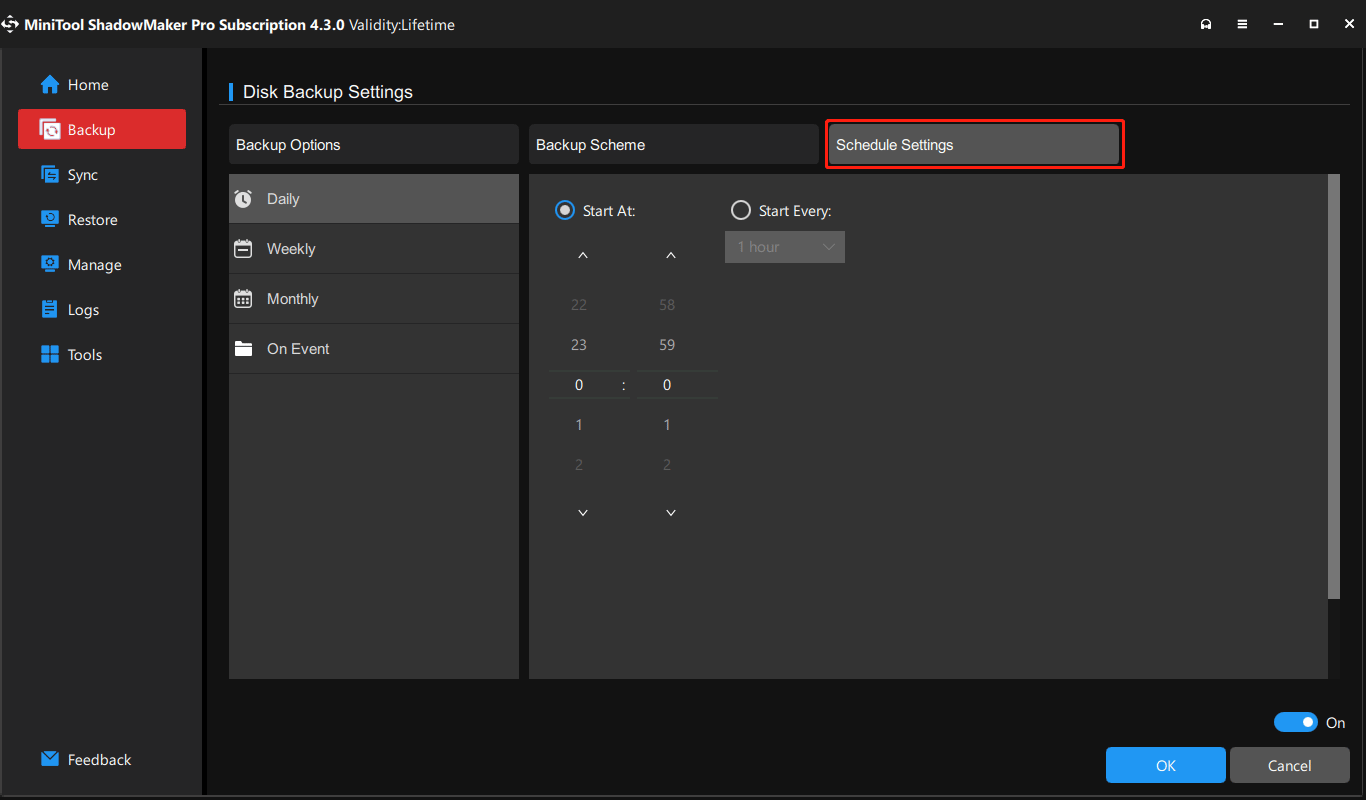Open the hamburger menu in the title bar
The image size is (1366, 800).
1242,24
